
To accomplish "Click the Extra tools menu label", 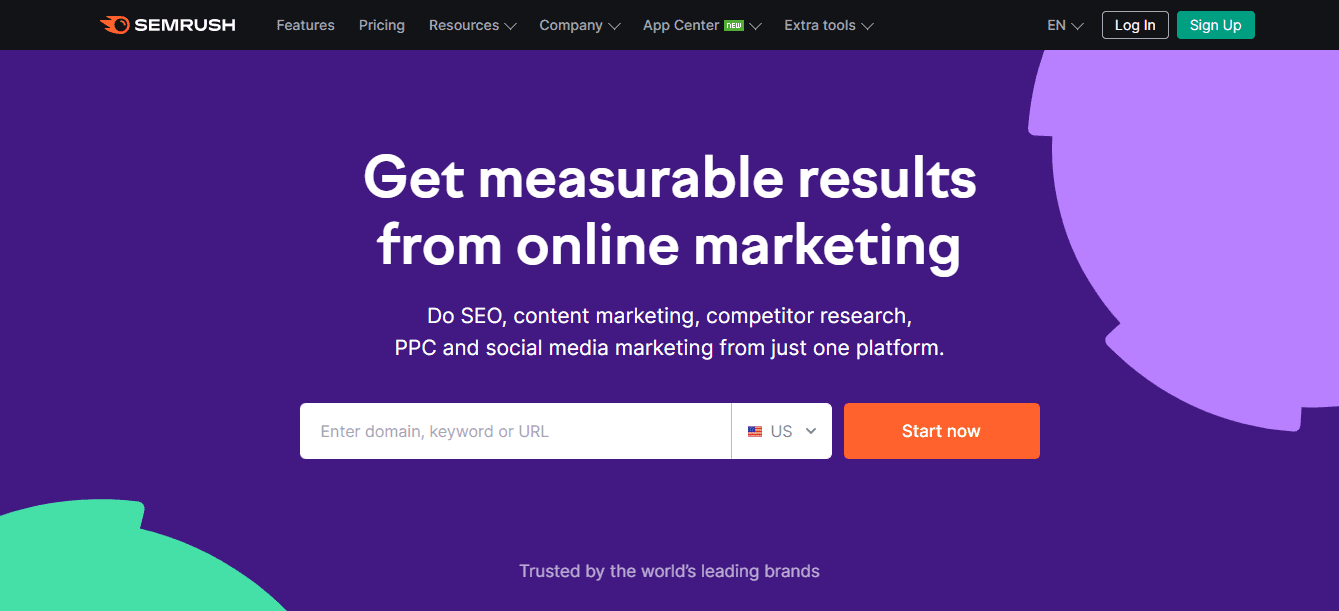I will 819,25.
